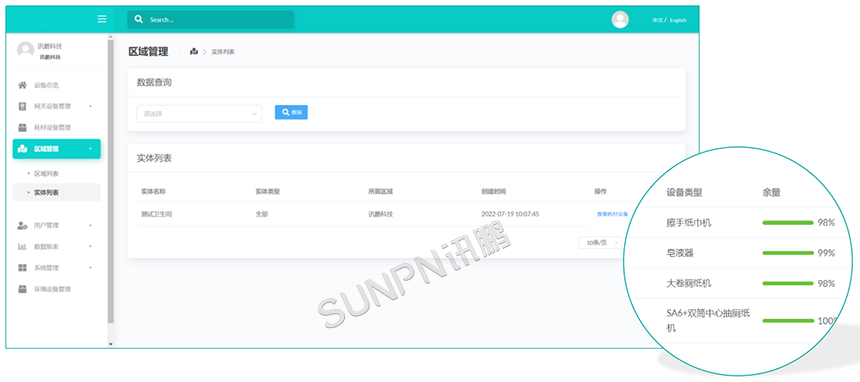Click the search magnifier icon in header
This screenshot has height=382, width=860.
(139, 19)
